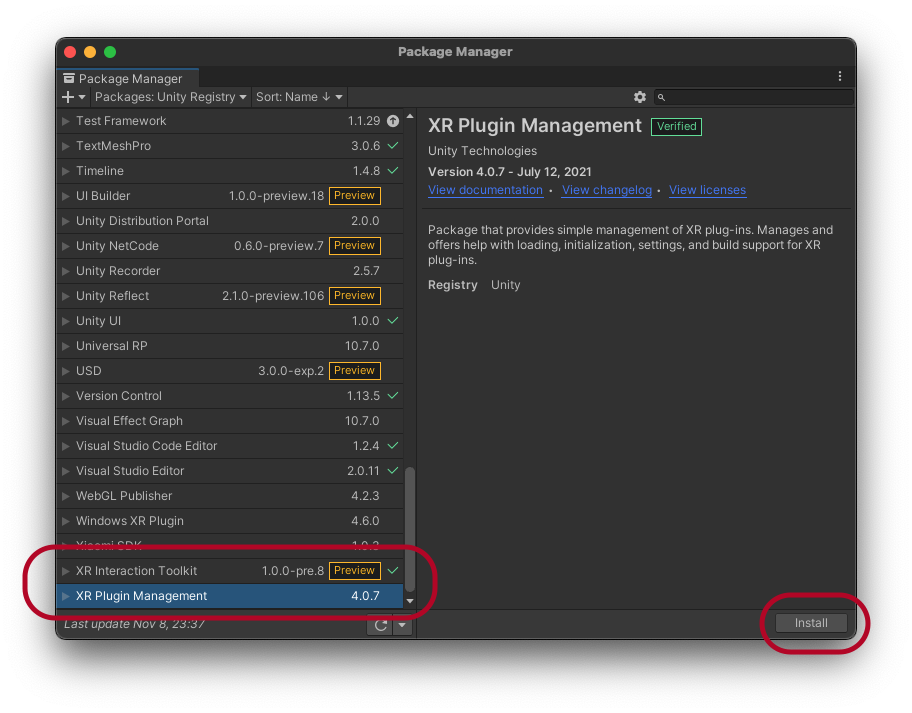Select the Unity UI package

point(230,321)
